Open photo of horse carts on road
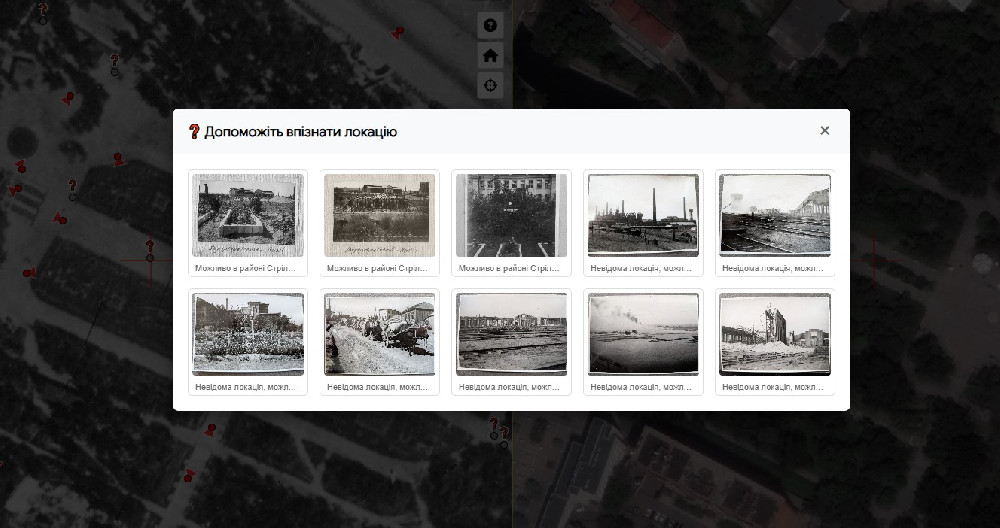The width and height of the screenshot is (1000, 528). pos(379,342)
